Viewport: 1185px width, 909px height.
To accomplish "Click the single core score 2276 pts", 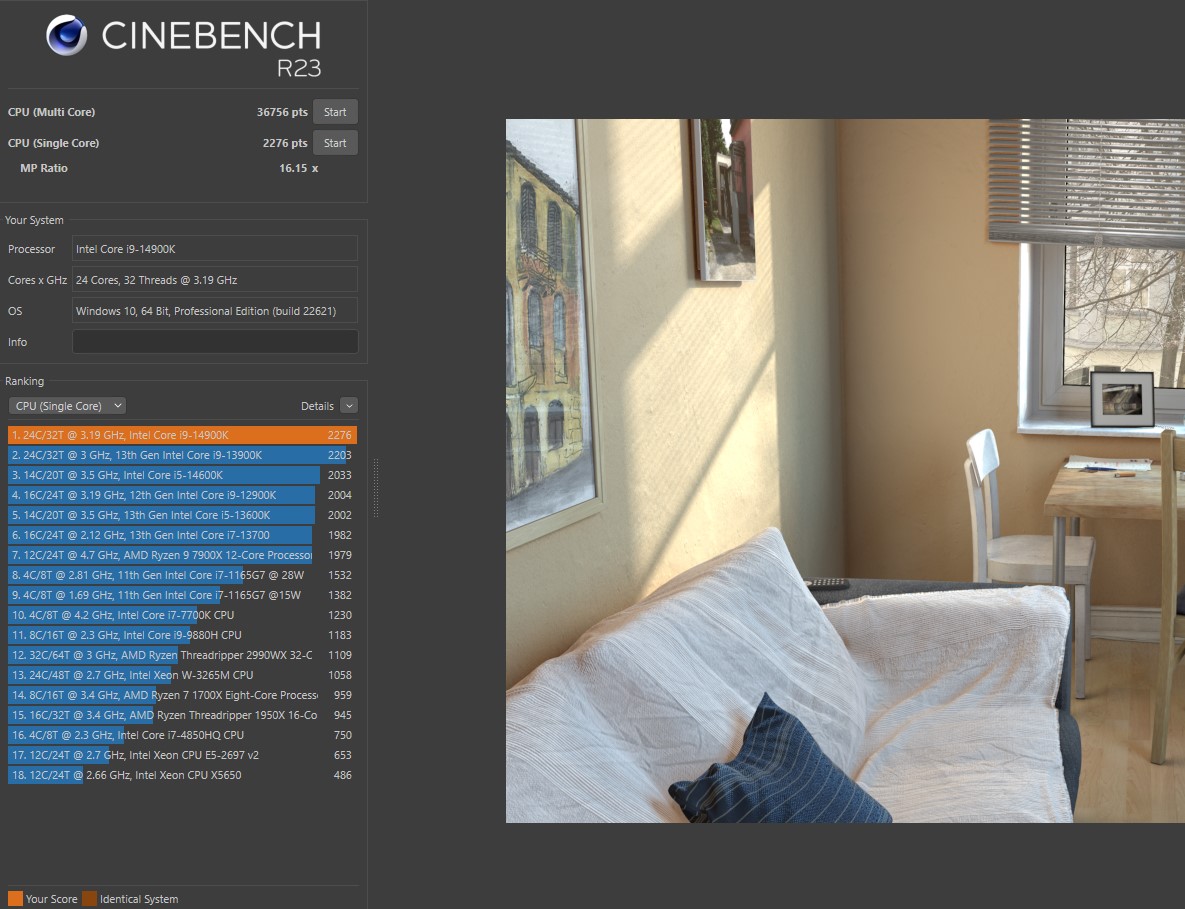I will click(x=285, y=143).
